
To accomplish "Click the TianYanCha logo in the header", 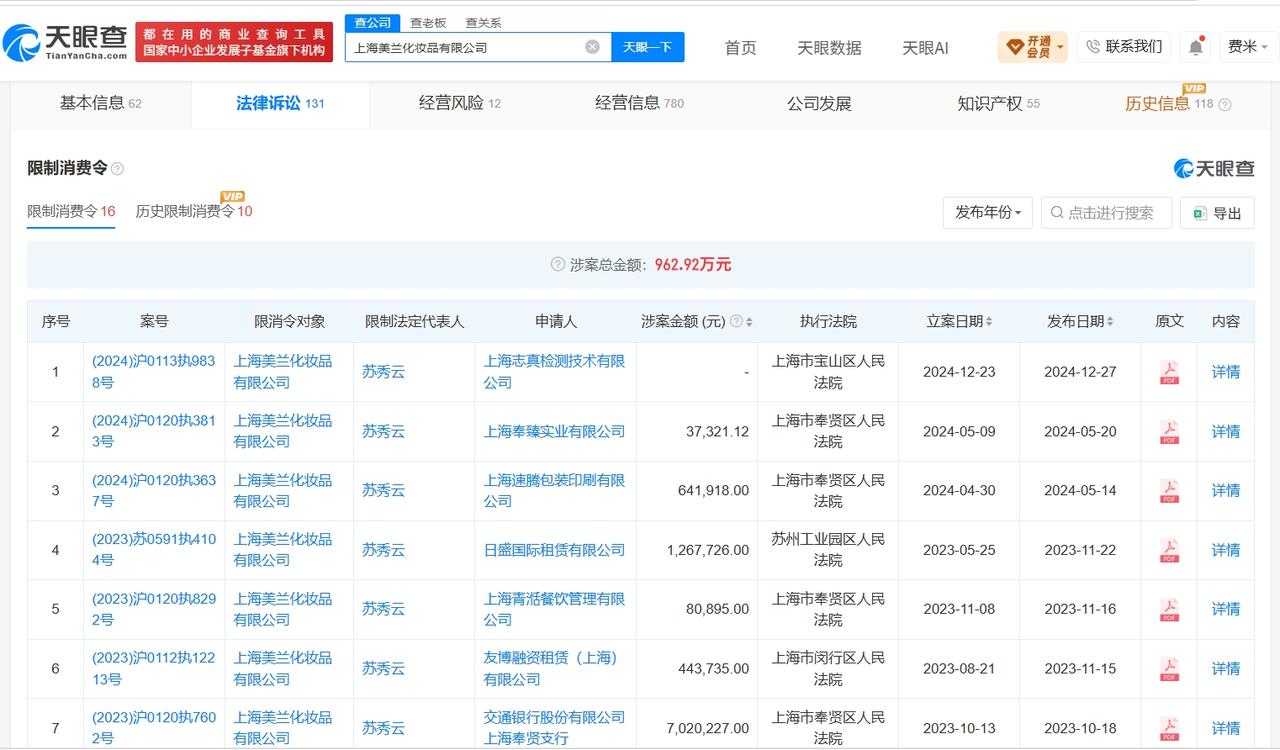I will click(66, 42).
